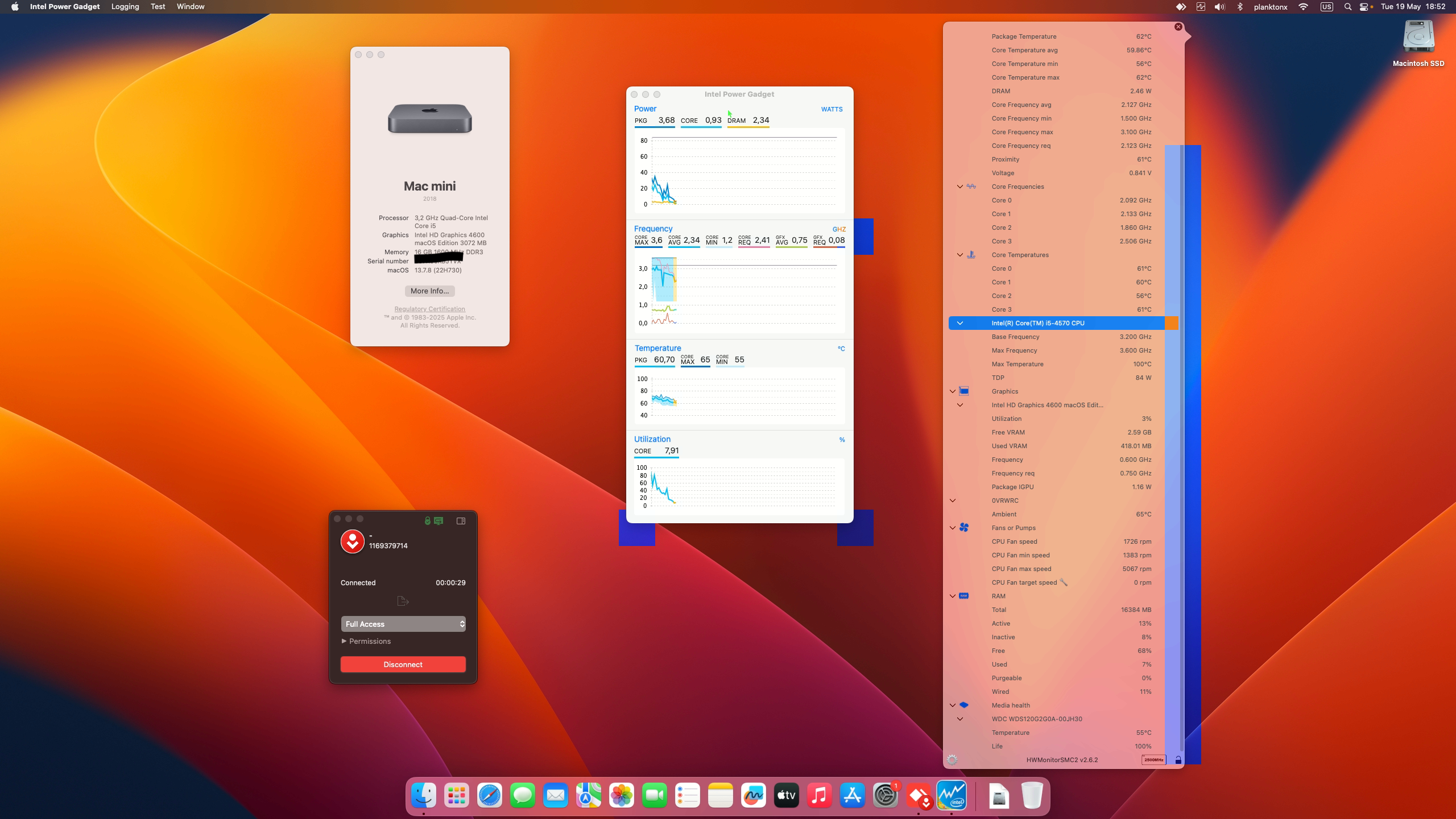1456x819 pixels.
Task: Open Bluetooth status in menu bar
Action: (x=1240, y=7)
